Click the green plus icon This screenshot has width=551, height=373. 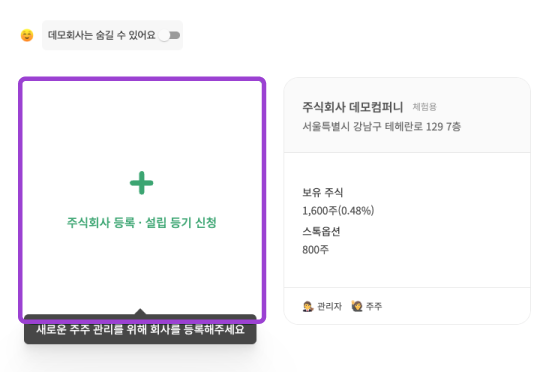click(141, 183)
